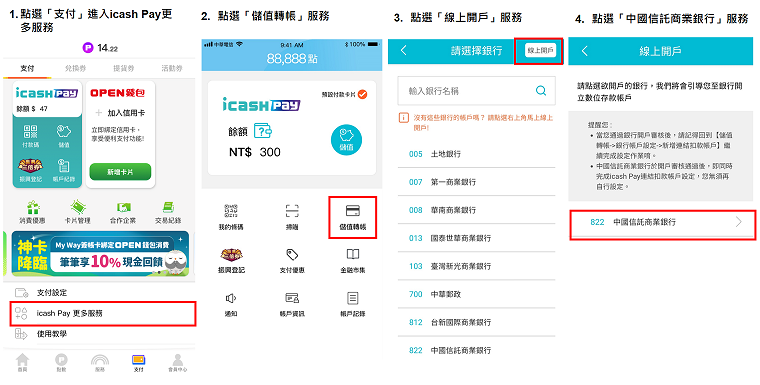Tap the round teal 儲值 button
The width and height of the screenshot is (760, 385).
(x=346, y=140)
